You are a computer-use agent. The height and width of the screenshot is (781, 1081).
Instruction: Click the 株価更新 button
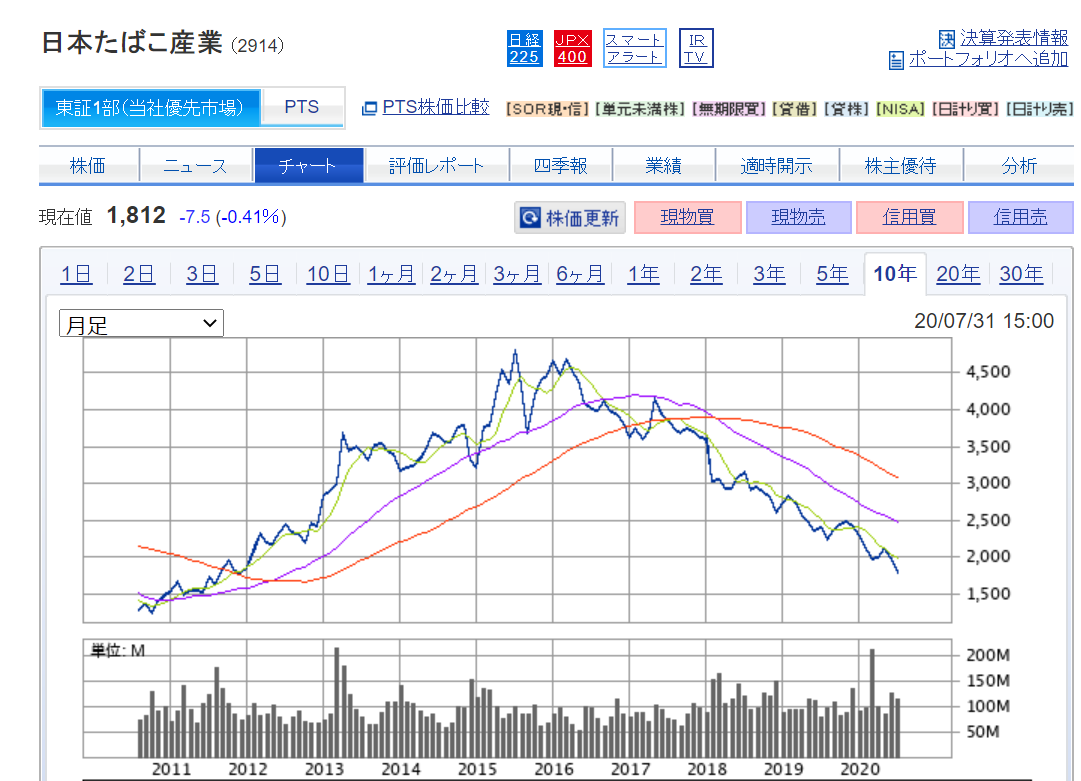570,218
